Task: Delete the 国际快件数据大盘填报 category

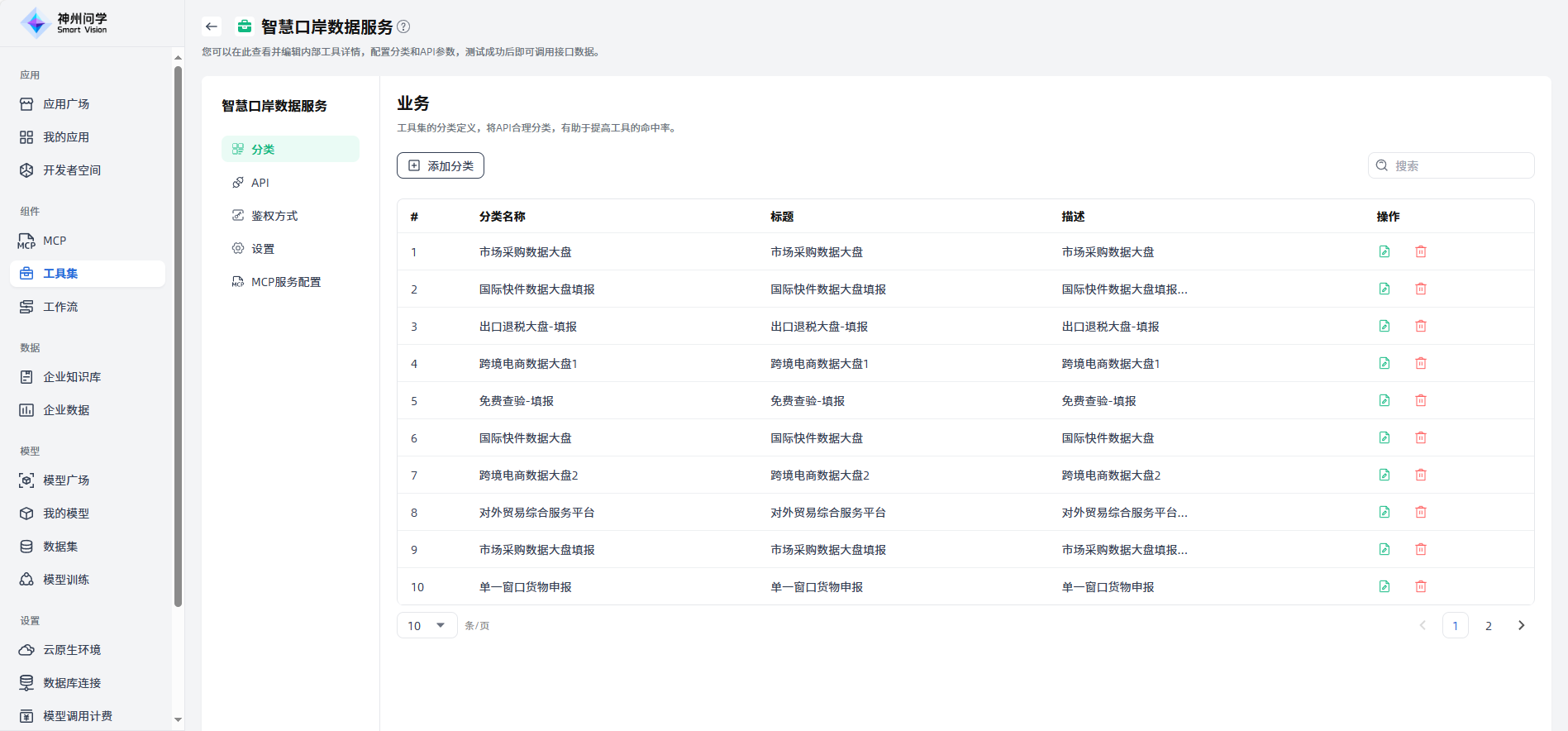Action: [x=1421, y=289]
